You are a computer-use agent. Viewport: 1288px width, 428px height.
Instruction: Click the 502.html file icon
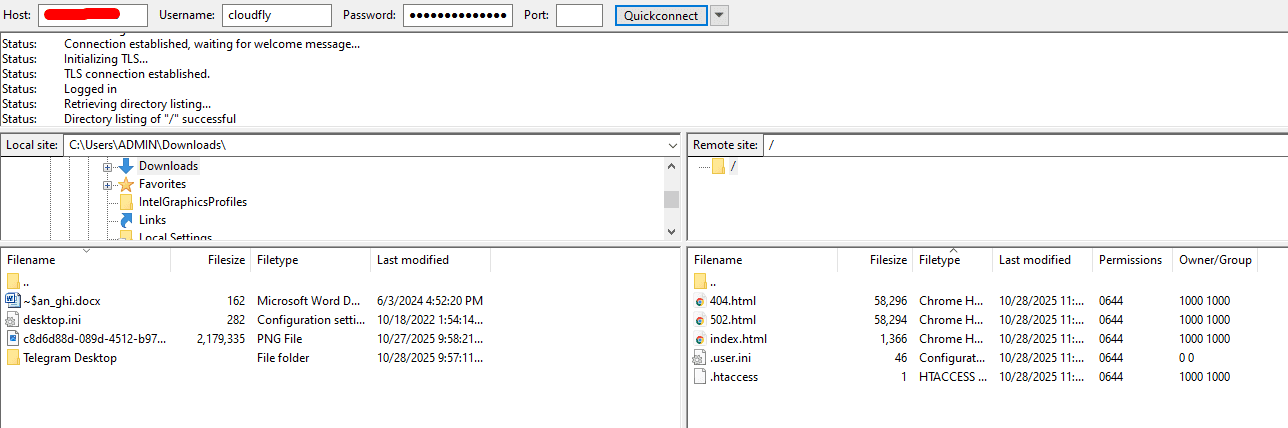(700, 320)
